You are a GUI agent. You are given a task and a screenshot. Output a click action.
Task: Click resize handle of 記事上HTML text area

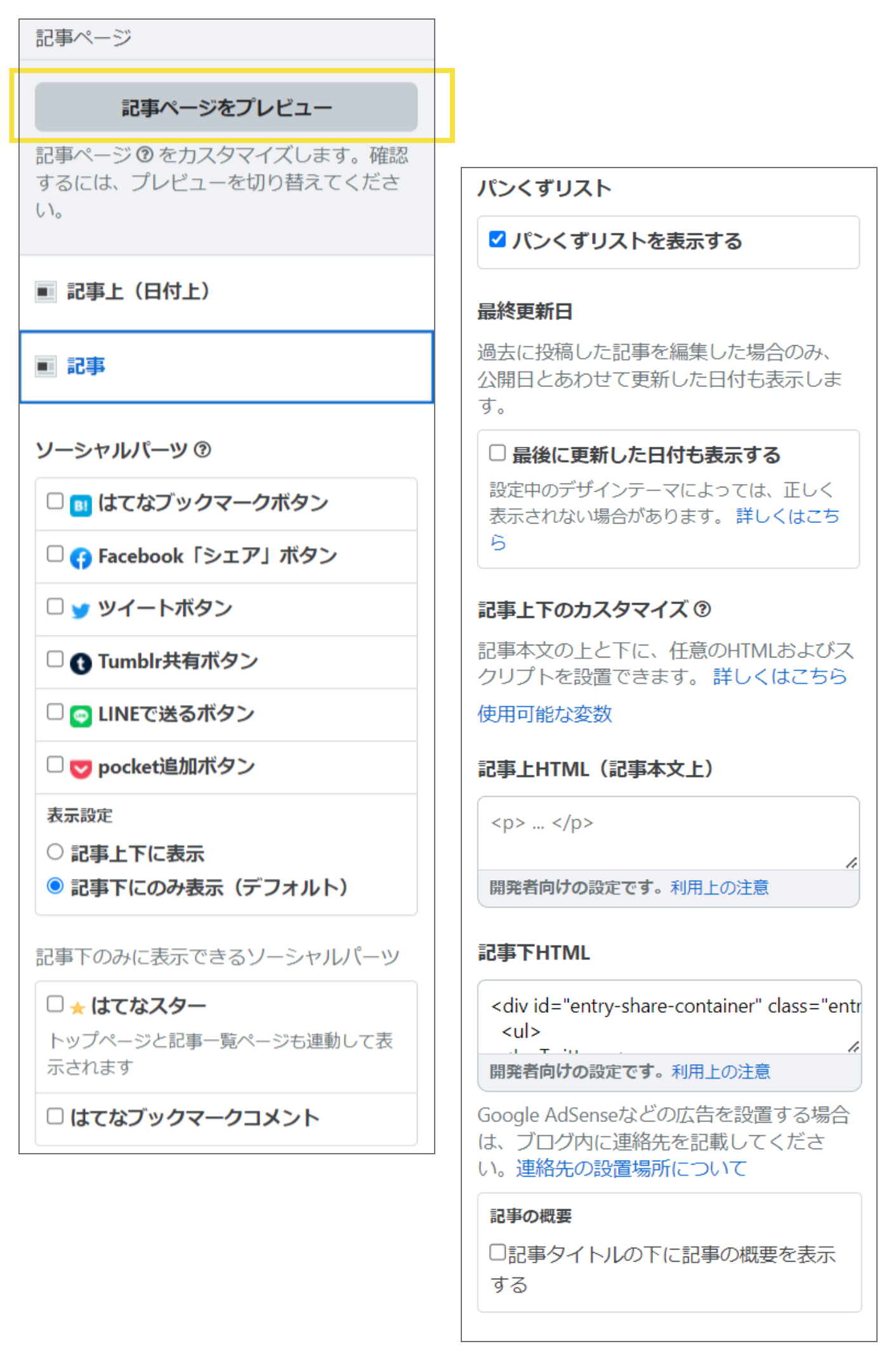(852, 862)
